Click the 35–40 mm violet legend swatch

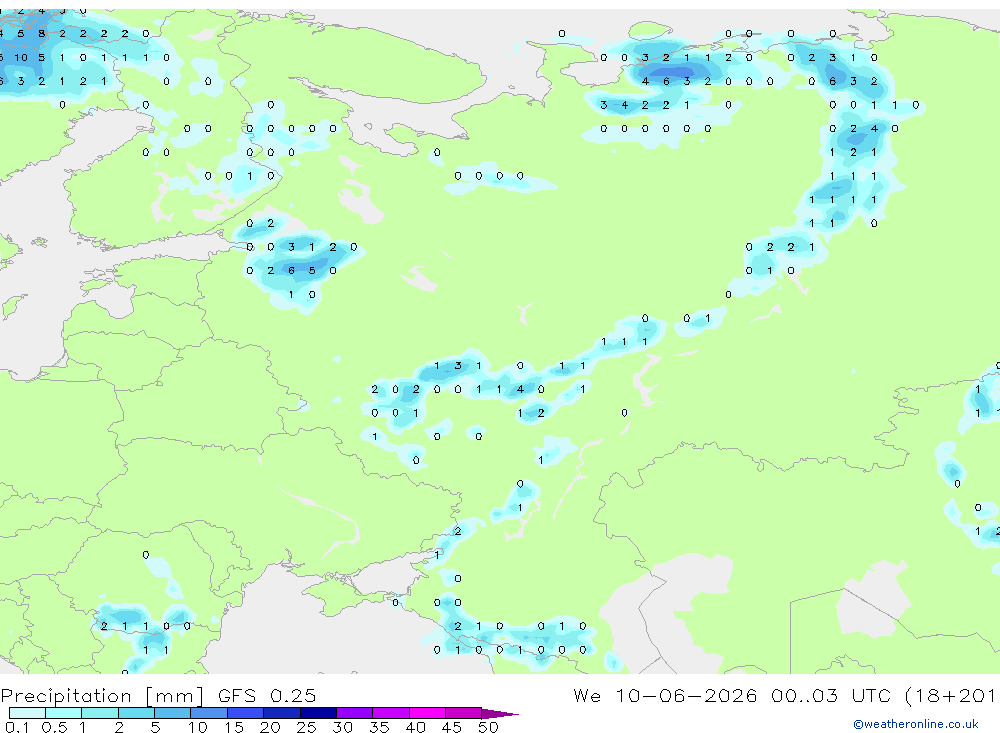tap(391, 713)
